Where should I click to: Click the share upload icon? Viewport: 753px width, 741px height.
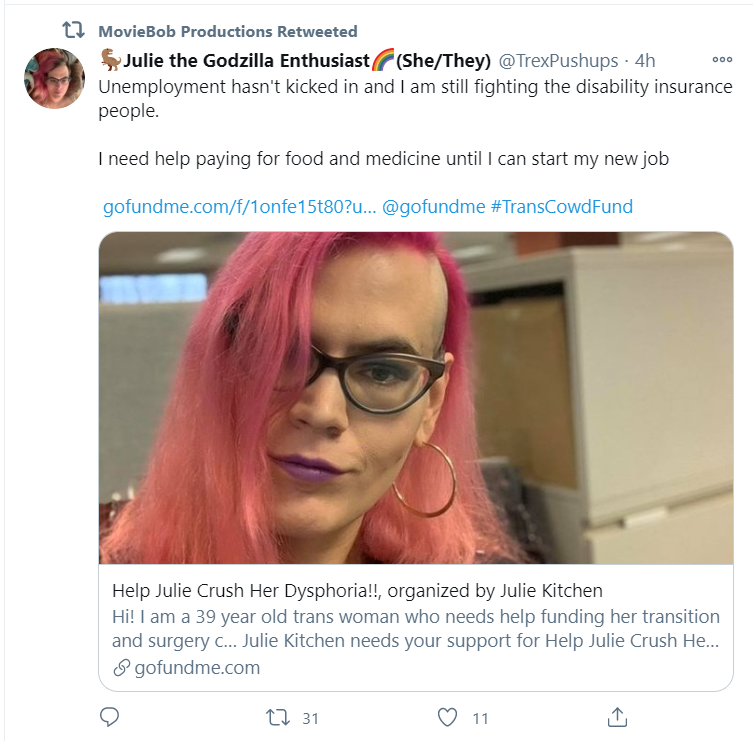click(x=617, y=717)
